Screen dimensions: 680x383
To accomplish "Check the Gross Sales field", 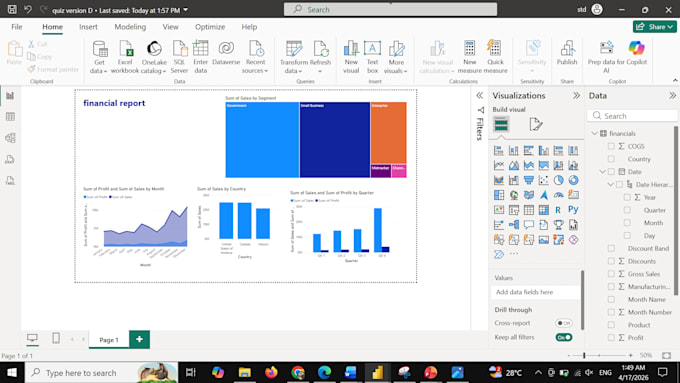I will 611,274.
